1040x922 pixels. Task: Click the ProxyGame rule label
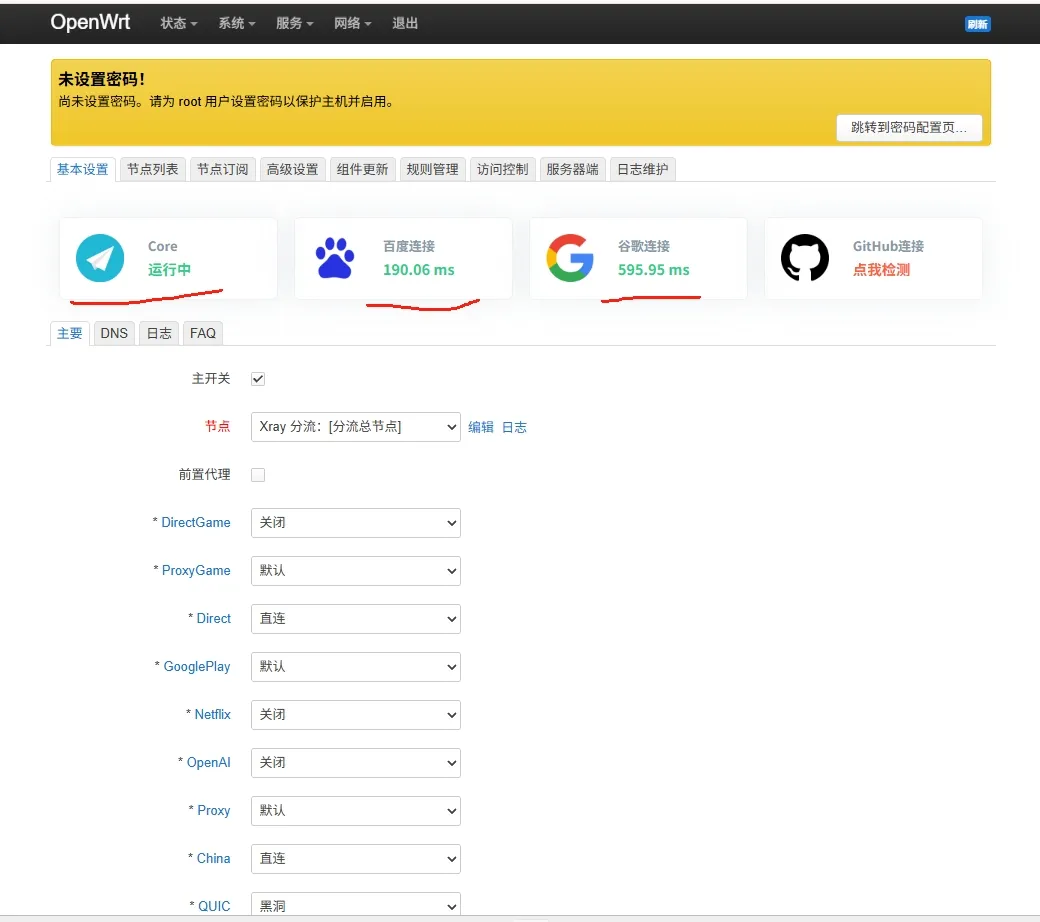pos(196,570)
